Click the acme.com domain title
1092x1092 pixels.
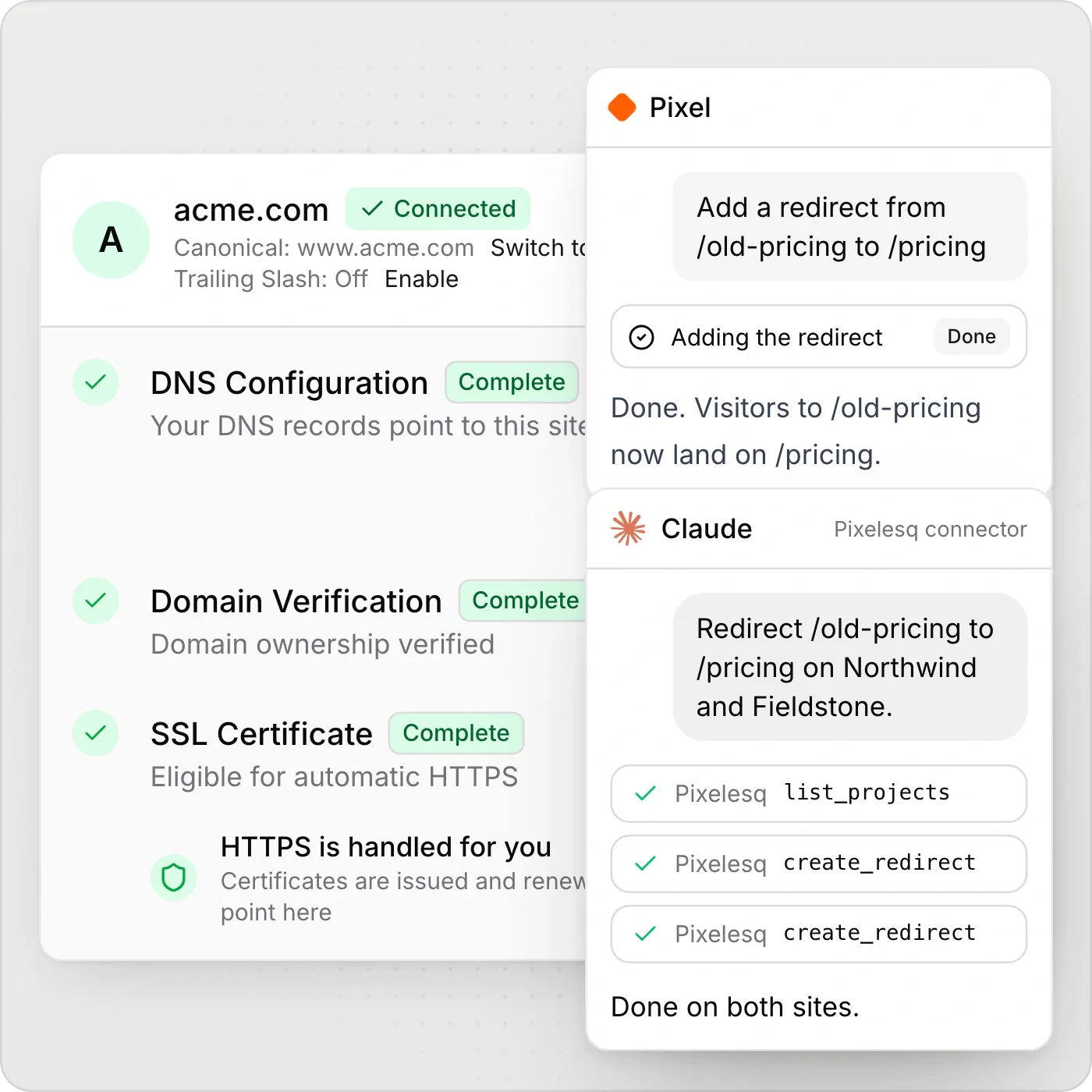251,210
